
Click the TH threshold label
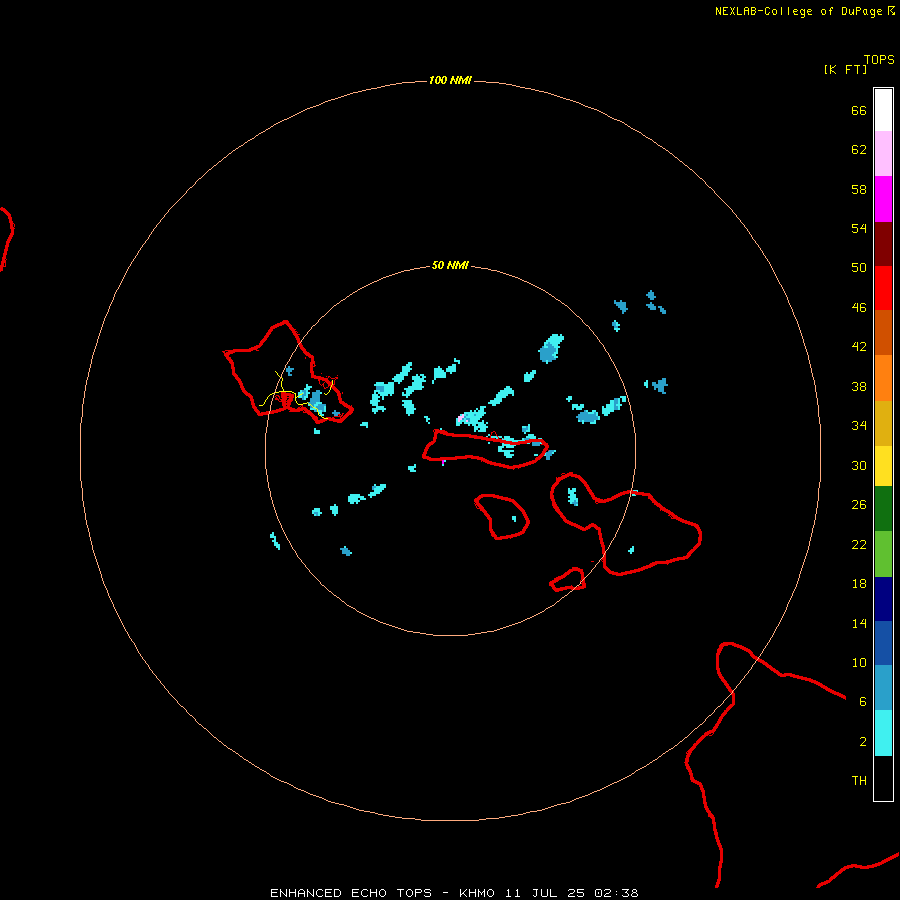pyautogui.click(x=859, y=781)
